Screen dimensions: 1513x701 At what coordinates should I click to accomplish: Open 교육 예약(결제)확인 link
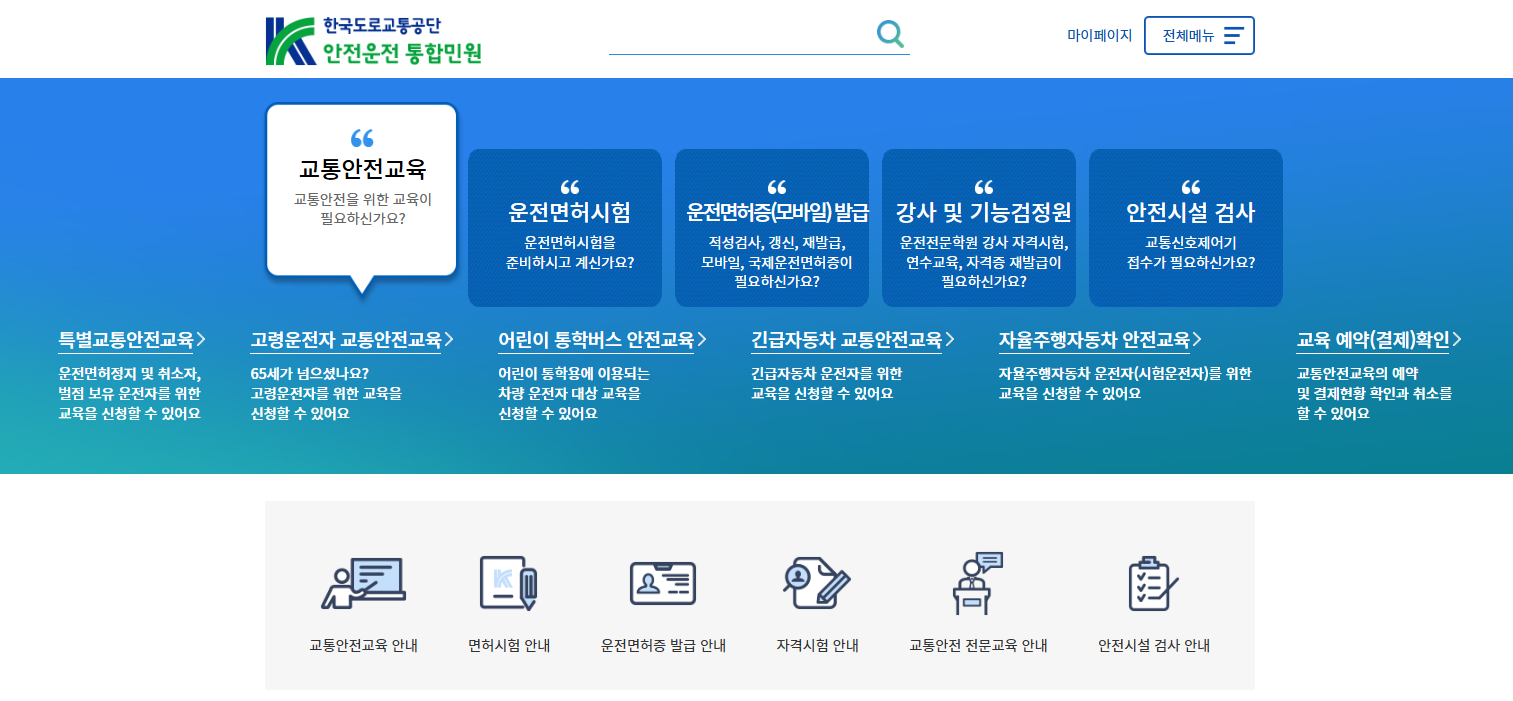[1373, 340]
